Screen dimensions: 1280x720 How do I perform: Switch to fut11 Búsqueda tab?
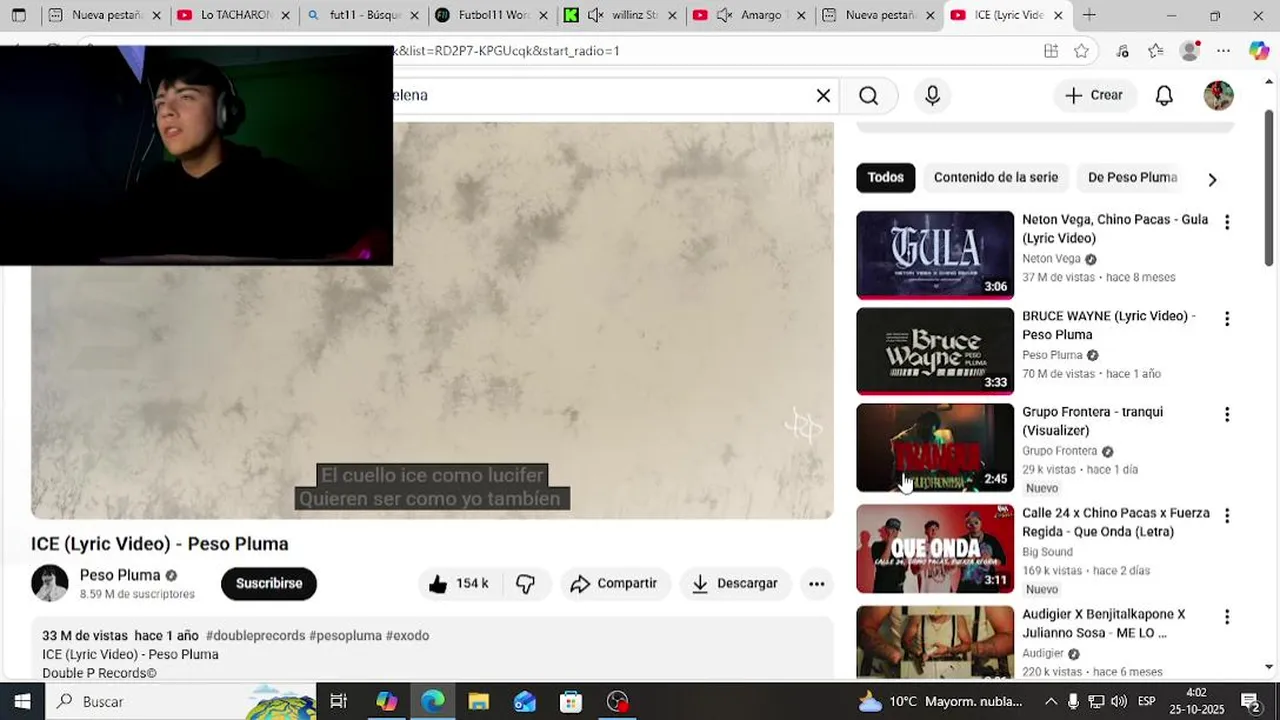pyautogui.click(x=363, y=15)
